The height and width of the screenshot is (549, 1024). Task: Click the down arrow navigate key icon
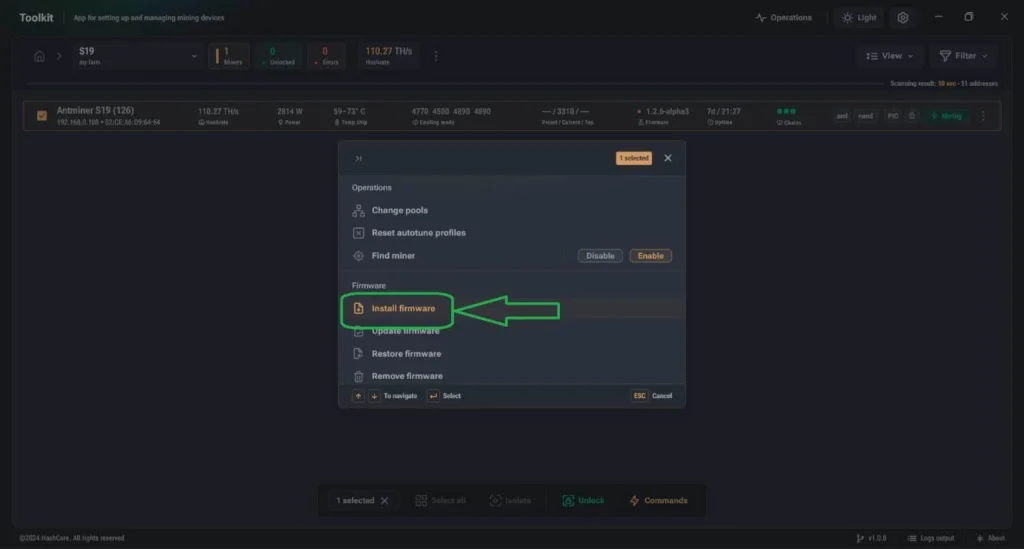(x=374, y=396)
